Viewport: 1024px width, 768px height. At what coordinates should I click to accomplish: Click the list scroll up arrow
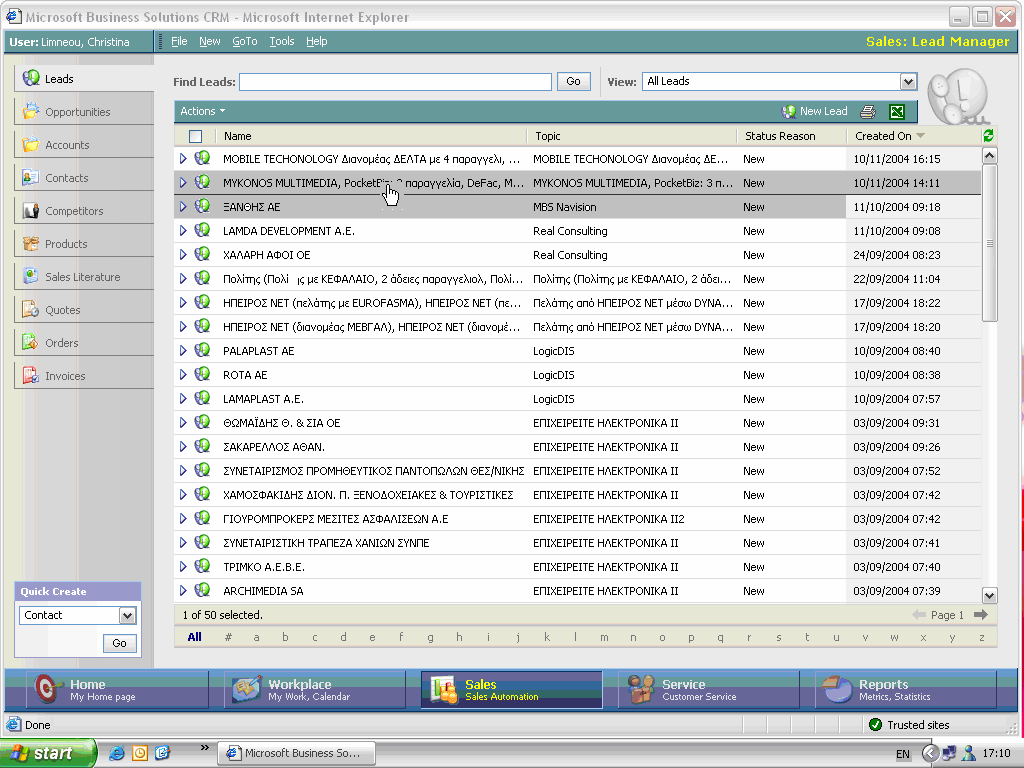[x=989, y=155]
